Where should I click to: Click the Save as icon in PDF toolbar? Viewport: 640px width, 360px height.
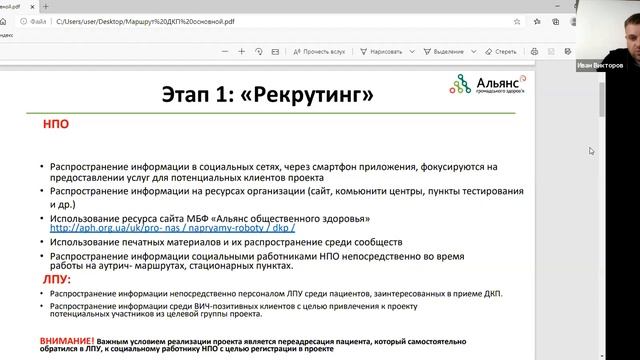pos(568,52)
